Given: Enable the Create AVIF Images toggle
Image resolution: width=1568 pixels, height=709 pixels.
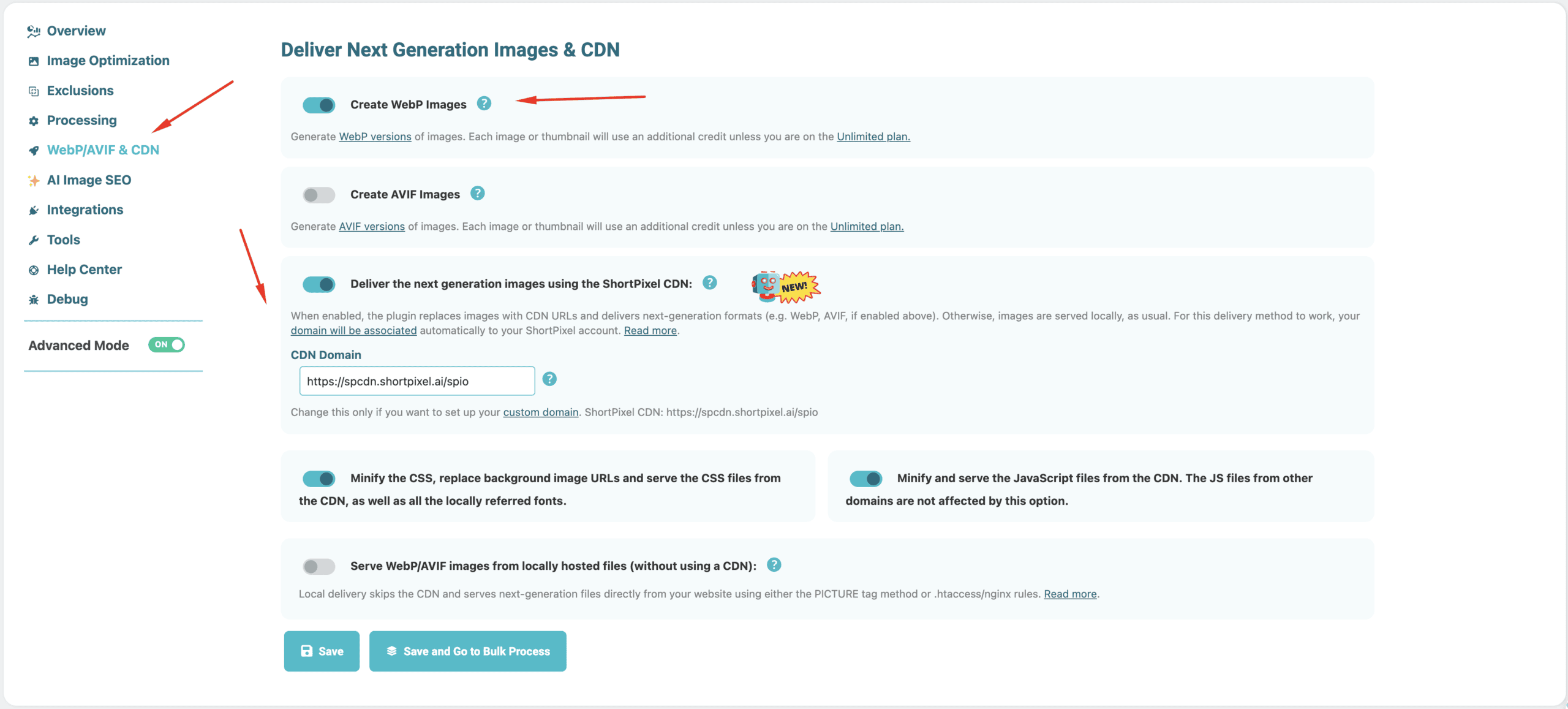Looking at the screenshot, I should (x=319, y=195).
